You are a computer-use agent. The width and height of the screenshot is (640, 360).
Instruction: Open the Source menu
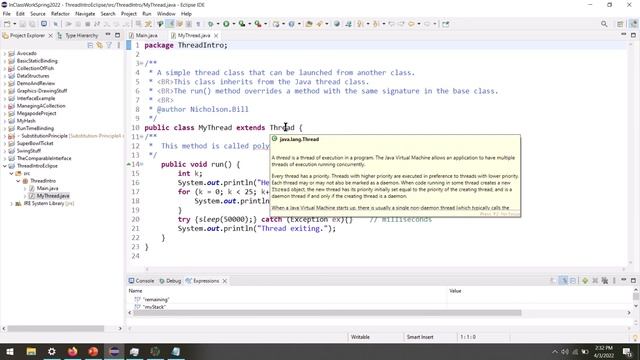click(38, 13)
